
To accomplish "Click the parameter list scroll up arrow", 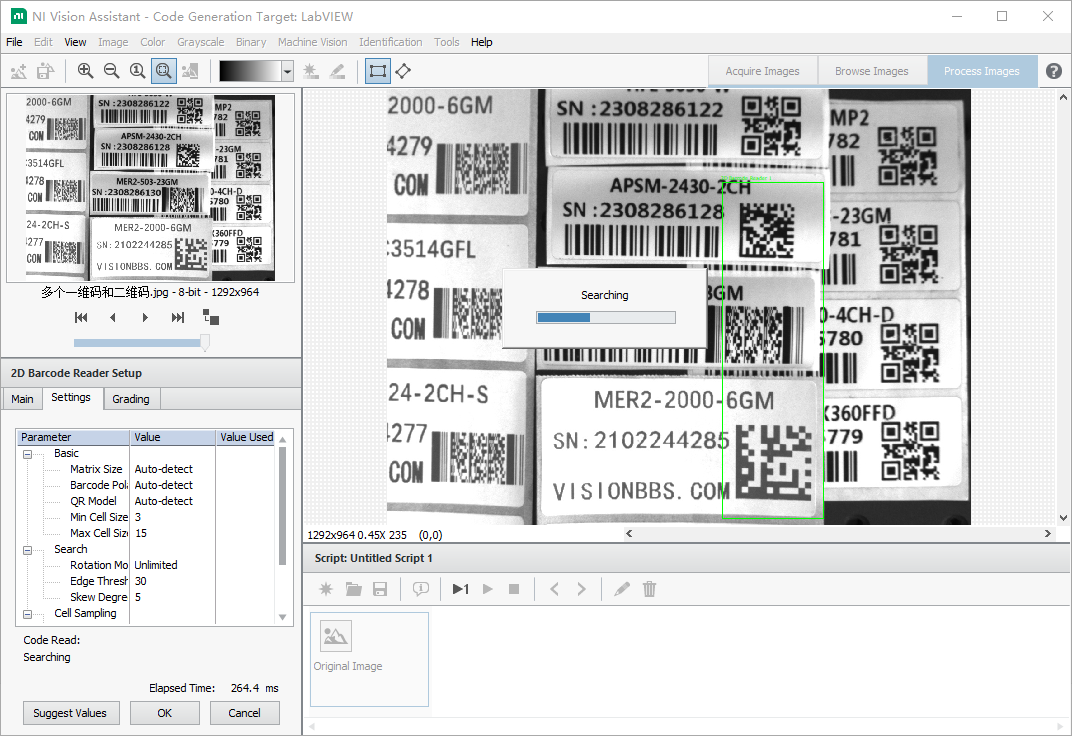I will pos(282,437).
